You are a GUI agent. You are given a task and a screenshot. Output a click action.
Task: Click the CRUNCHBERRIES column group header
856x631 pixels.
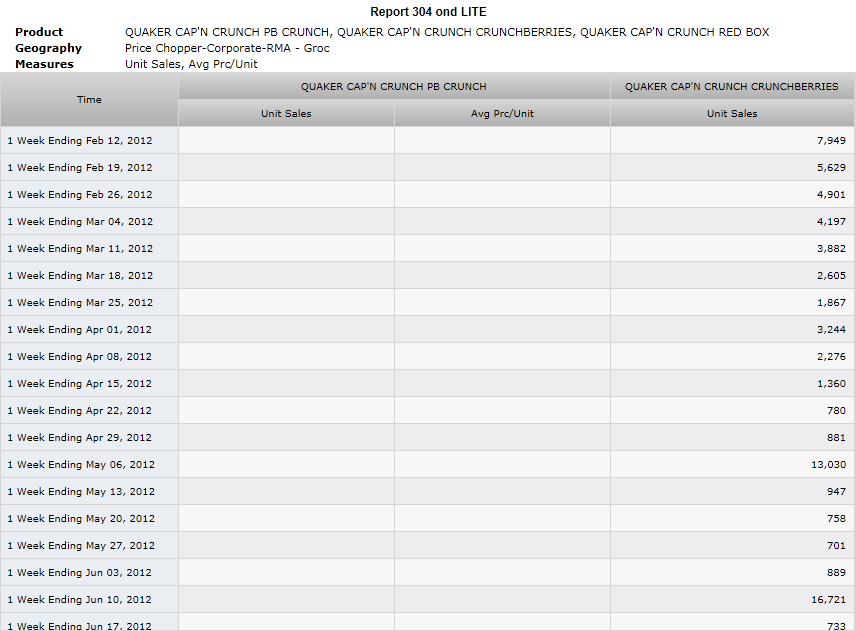[x=732, y=86]
